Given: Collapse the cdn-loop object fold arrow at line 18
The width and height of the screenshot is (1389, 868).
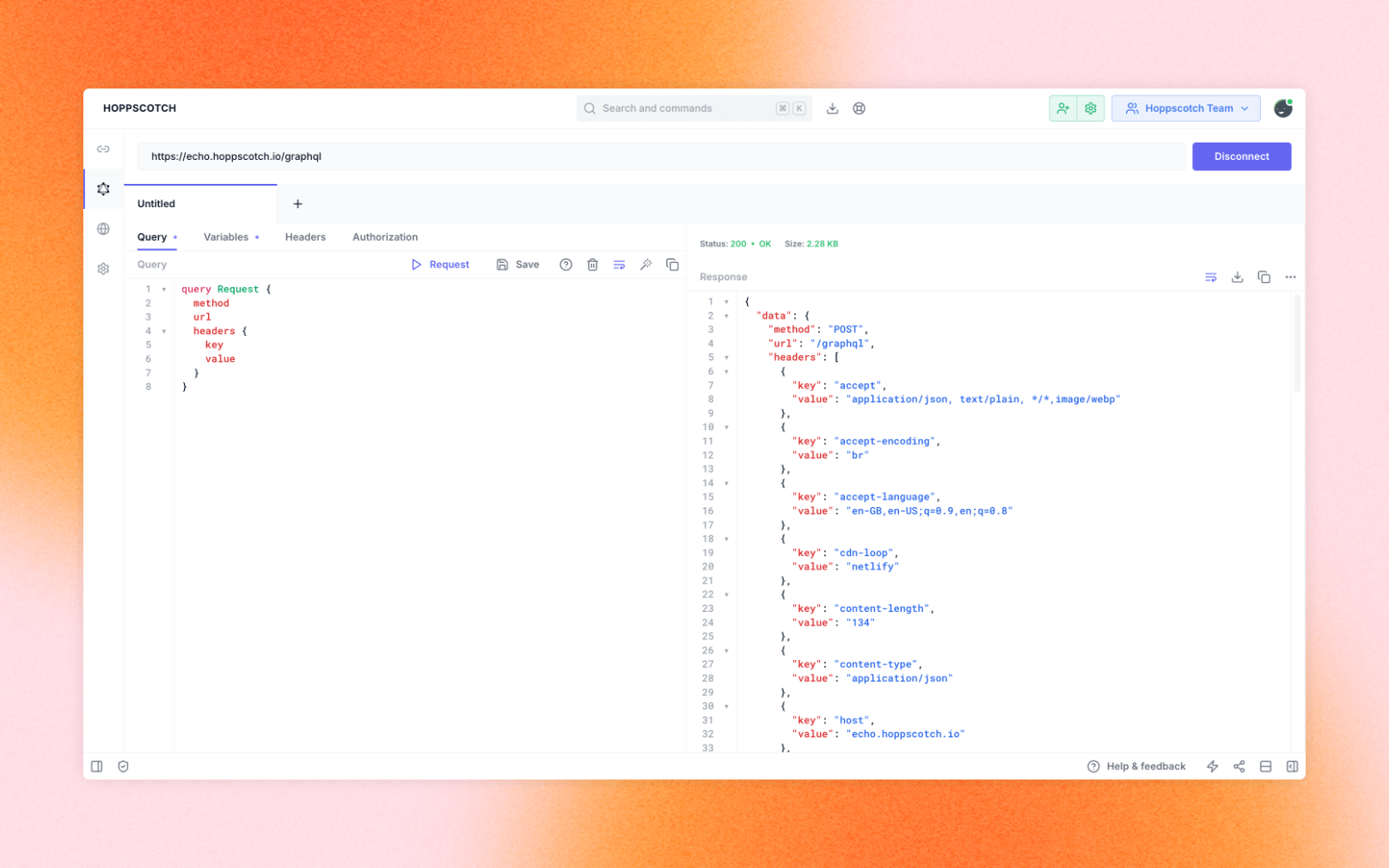Looking at the screenshot, I should [726, 539].
